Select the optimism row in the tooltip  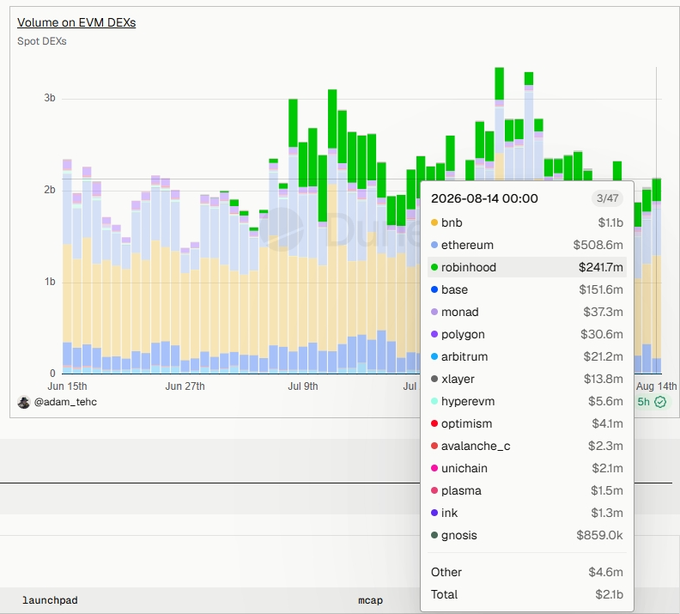[x=527, y=424]
